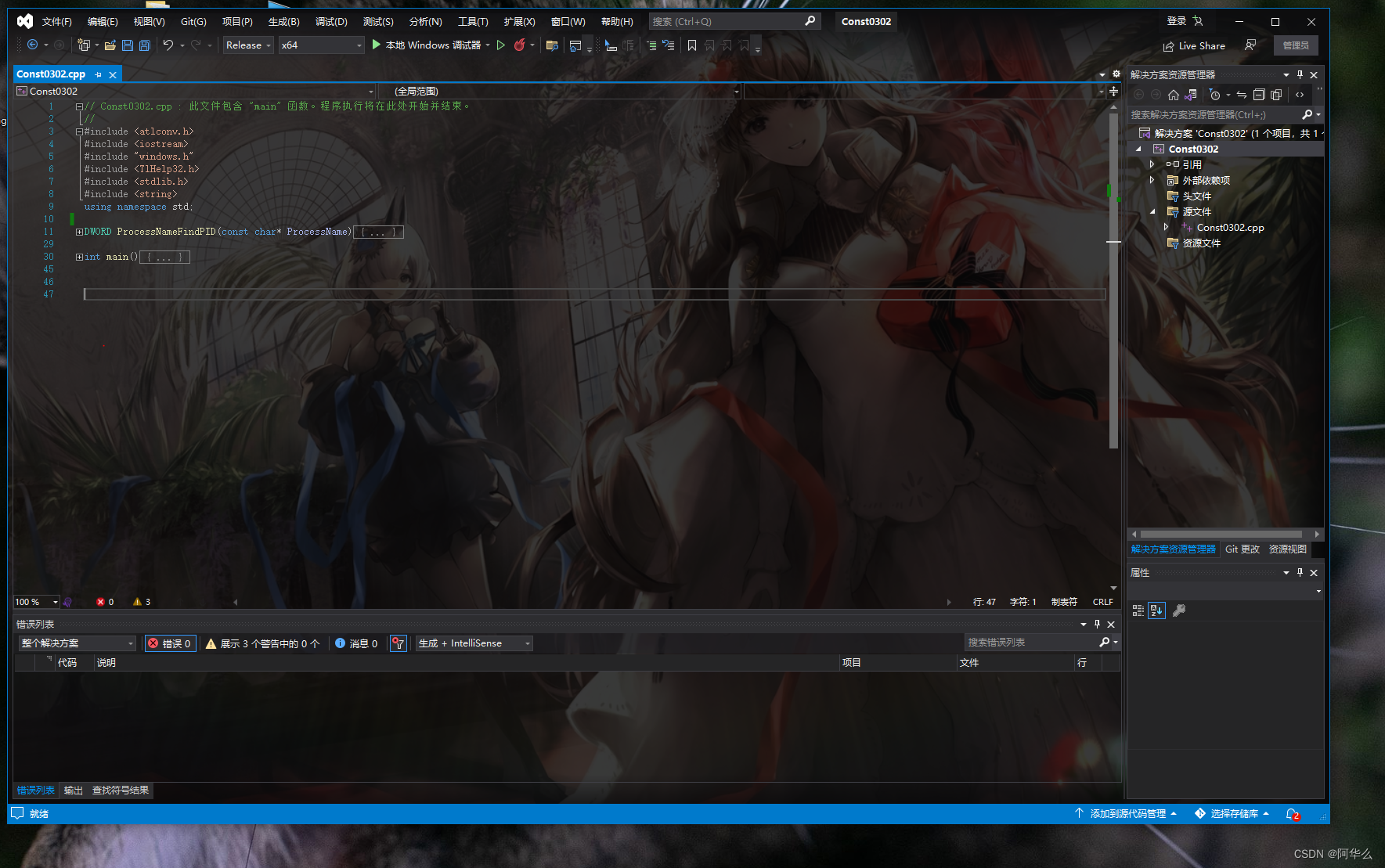Toggle Alphabetical sort in the Properties panel
Image resolution: width=1385 pixels, height=868 pixels.
pyautogui.click(x=1156, y=610)
